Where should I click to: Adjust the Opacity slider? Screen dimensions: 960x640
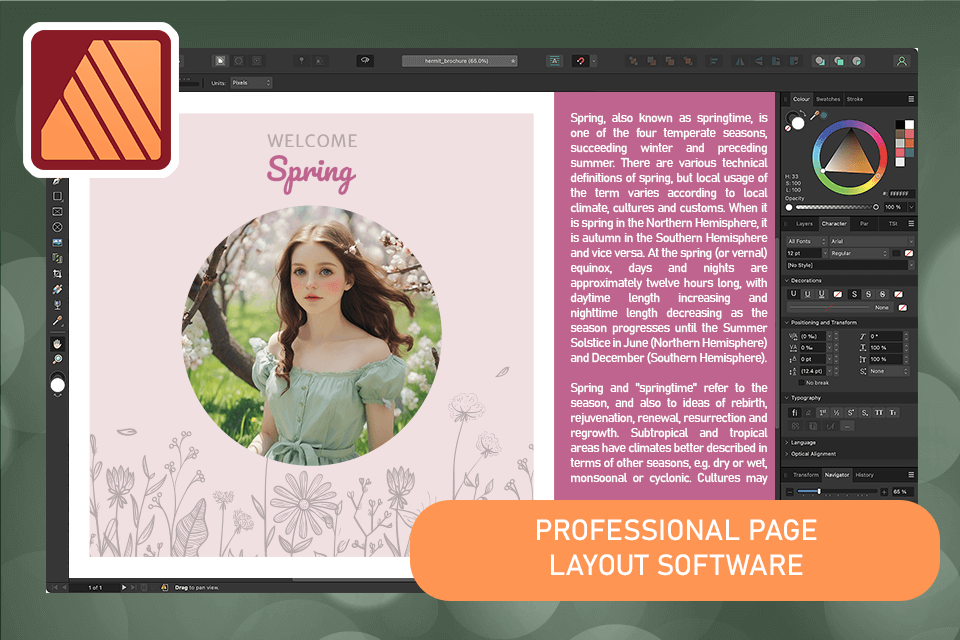click(x=833, y=207)
